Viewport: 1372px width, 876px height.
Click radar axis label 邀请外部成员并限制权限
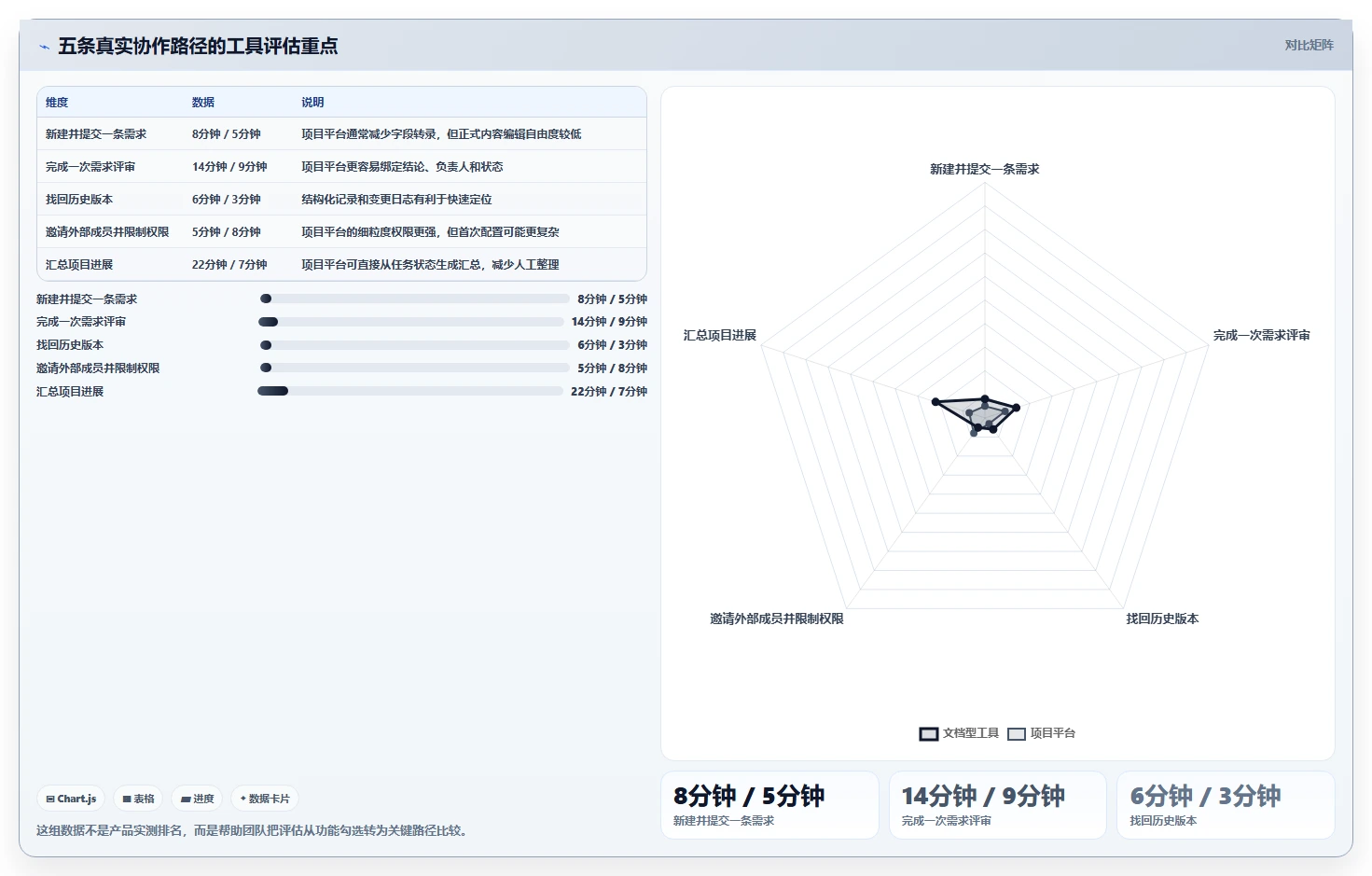776,619
